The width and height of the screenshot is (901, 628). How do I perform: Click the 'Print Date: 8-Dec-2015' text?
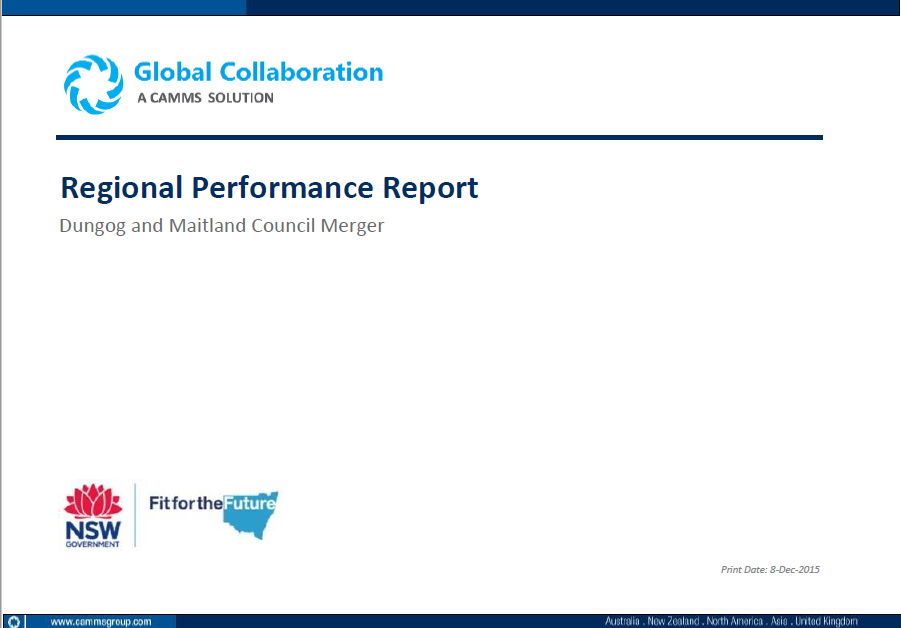770,569
